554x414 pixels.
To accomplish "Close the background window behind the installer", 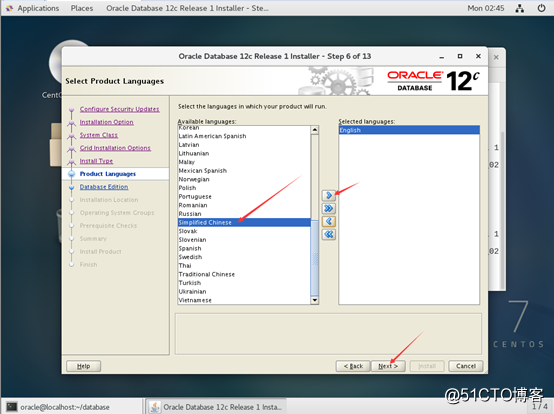I will [496, 57].
